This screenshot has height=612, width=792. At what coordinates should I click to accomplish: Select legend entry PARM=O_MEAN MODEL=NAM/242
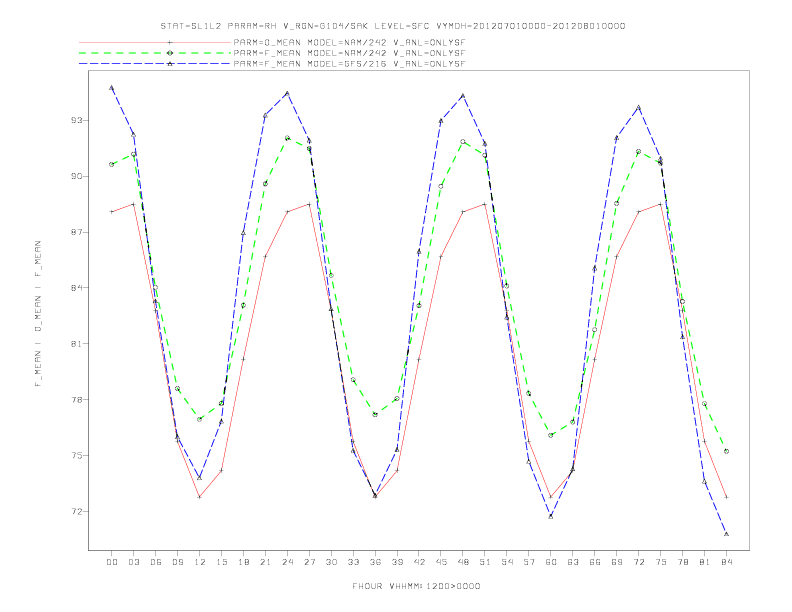click(x=349, y=42)
